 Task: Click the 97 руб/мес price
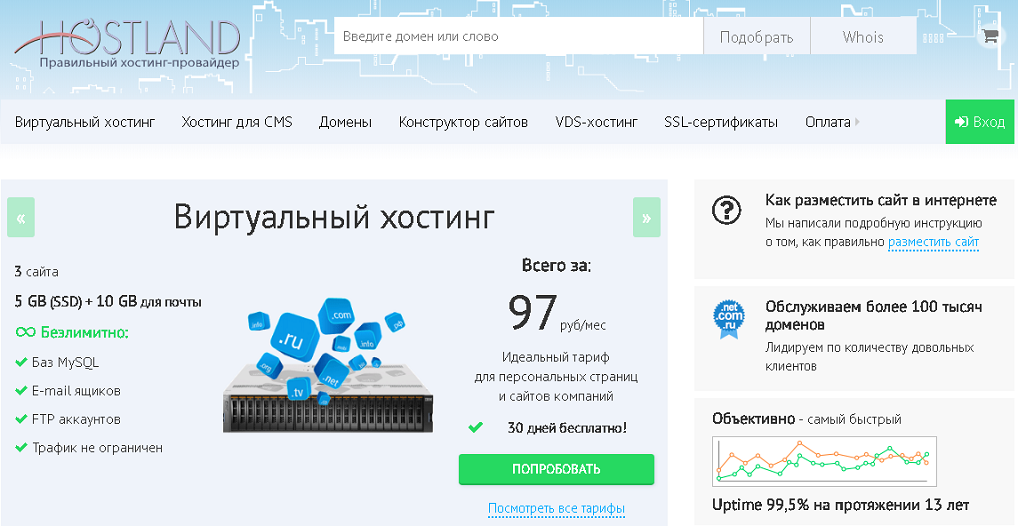click(x=556, y=314)
